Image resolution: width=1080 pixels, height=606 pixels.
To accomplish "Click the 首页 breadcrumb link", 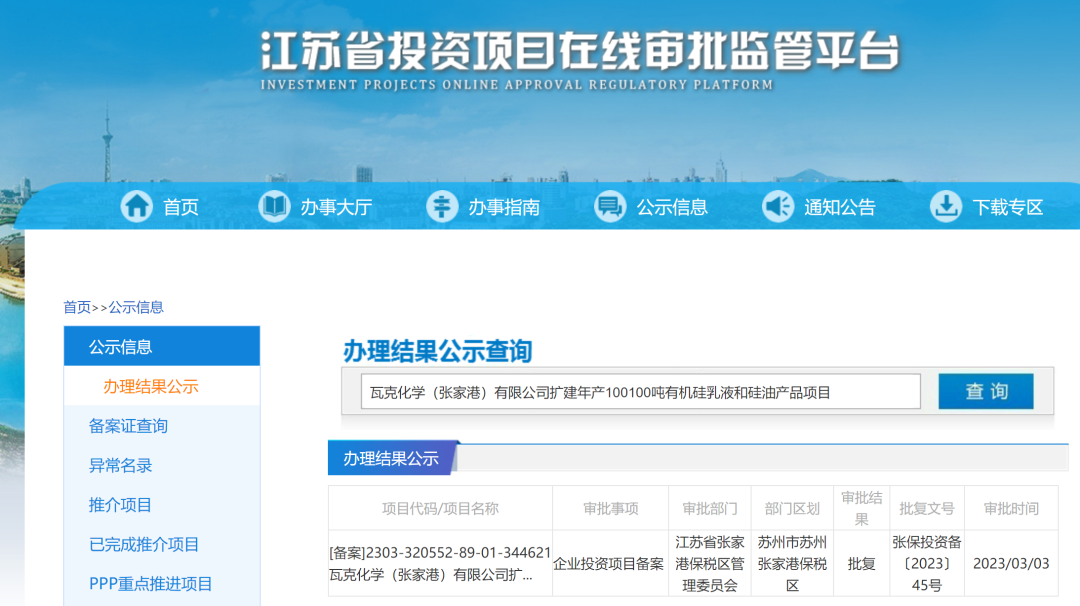I will 77,307.
